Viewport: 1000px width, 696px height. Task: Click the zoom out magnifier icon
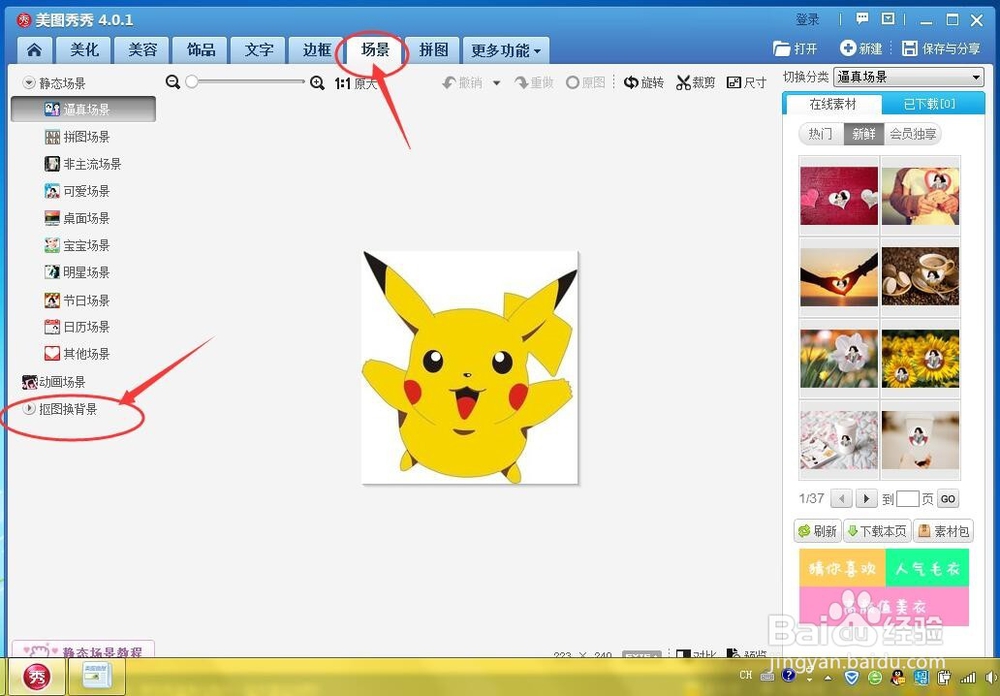click(x=172, y=82)
